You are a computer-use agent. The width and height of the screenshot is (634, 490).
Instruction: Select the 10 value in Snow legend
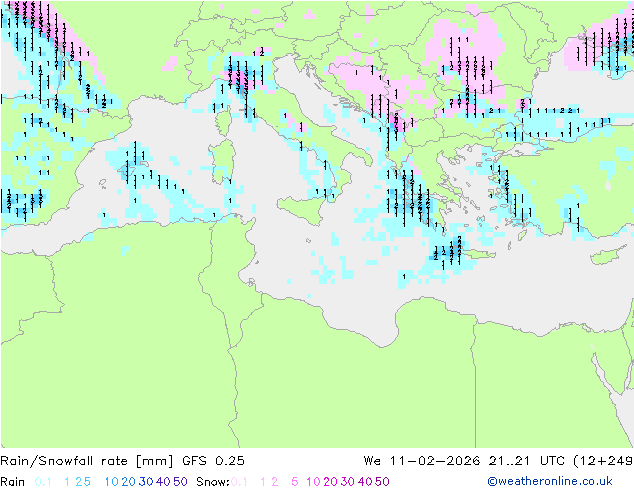tap(313, 482)
